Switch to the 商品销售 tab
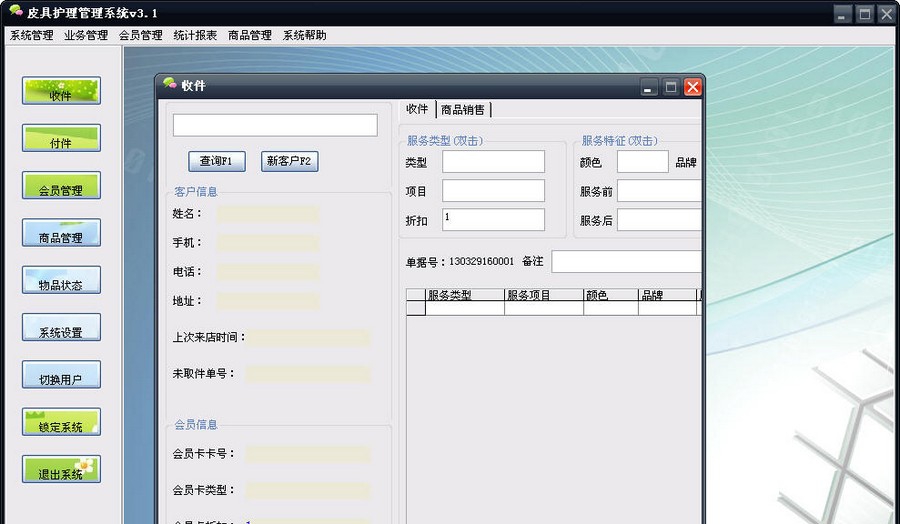Screen dimensions: 900x524 tap(463, 110)
